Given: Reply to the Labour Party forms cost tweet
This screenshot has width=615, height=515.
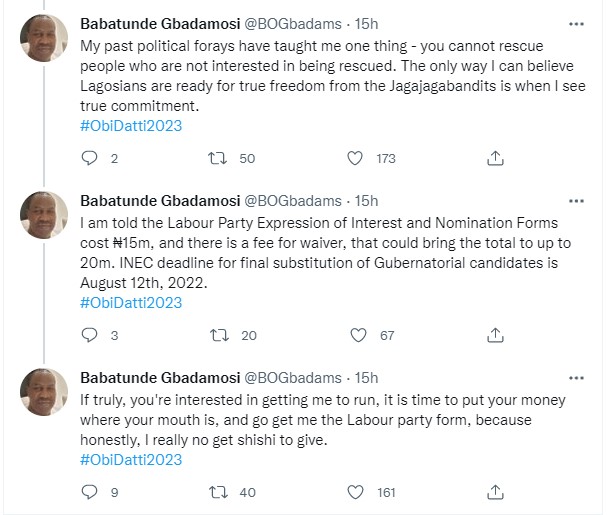Looking at the screenshot, I should pyautogui.click(x=89, y=335).
